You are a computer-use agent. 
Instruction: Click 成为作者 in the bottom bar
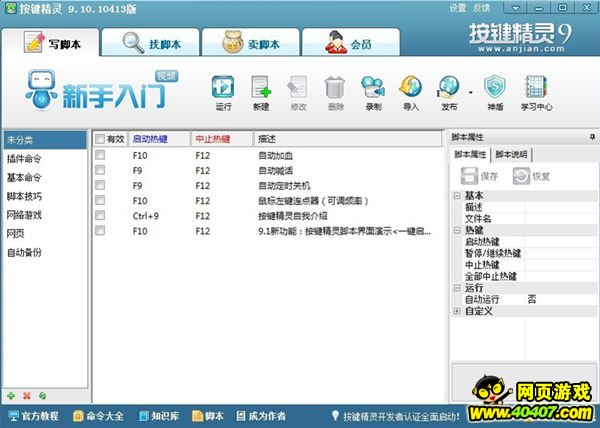261,416
